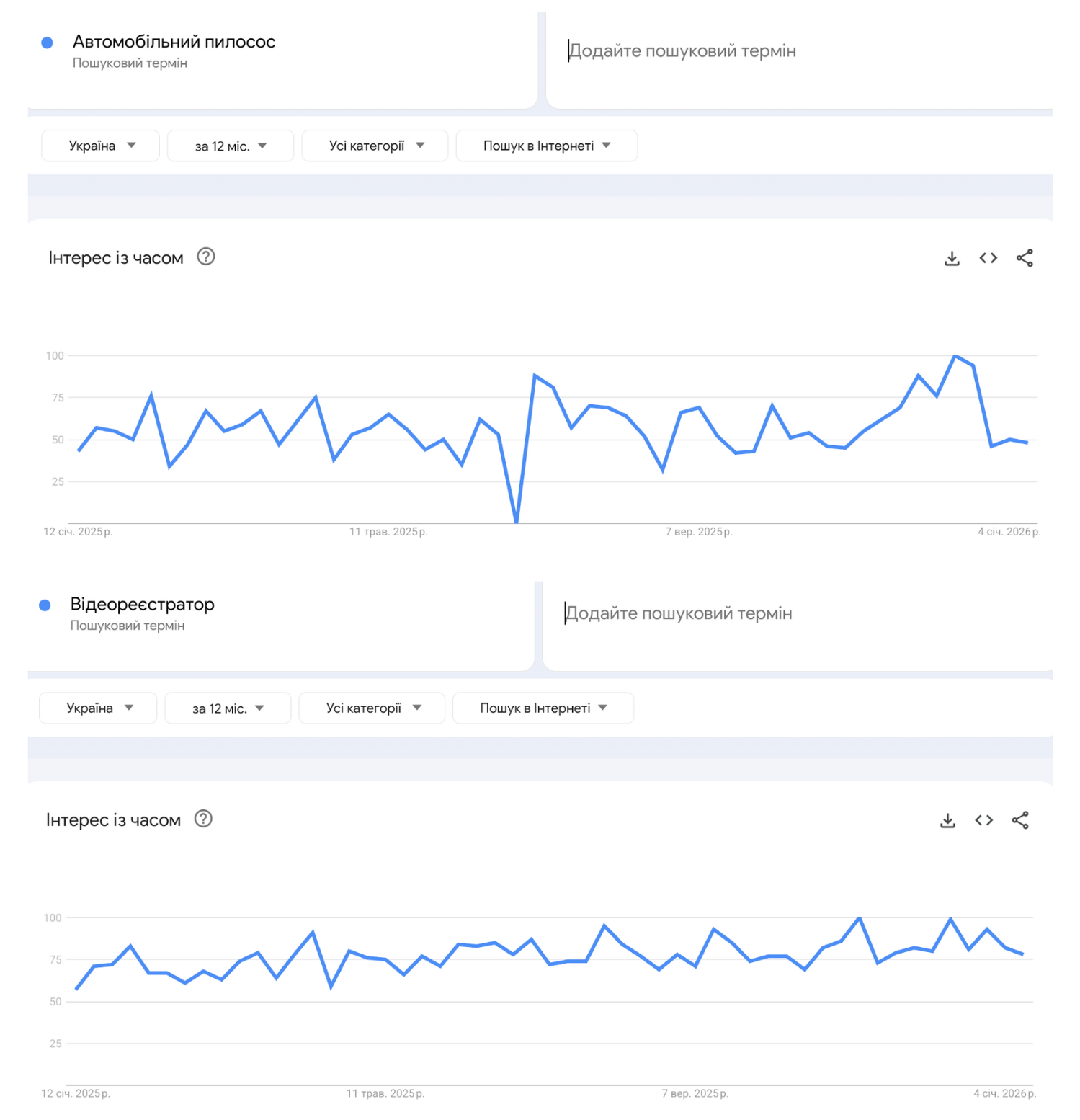Share the second interest-over-time chart
This screenshot has height=1120, width=1080.
tap(1020, 819)
